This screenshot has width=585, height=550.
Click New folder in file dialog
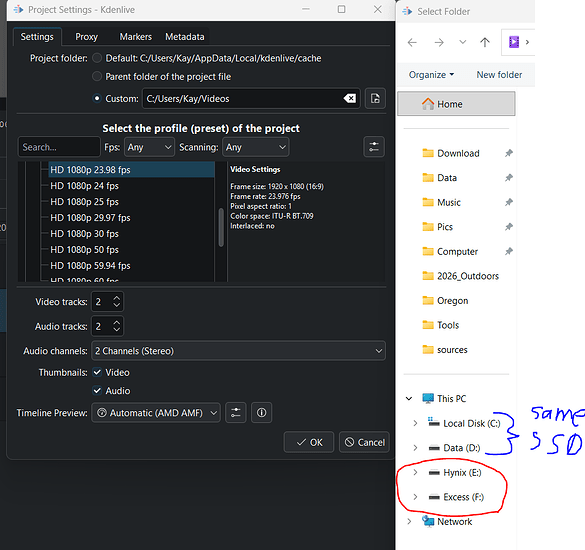point(499,75)
